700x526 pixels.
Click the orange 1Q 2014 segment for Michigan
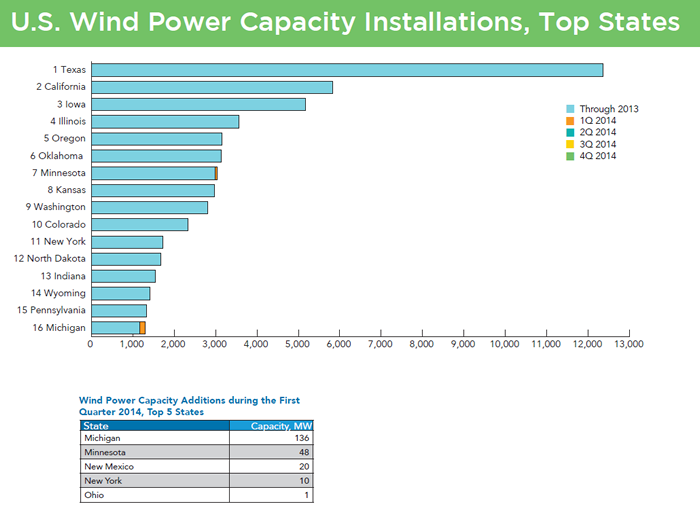(142, 328)
